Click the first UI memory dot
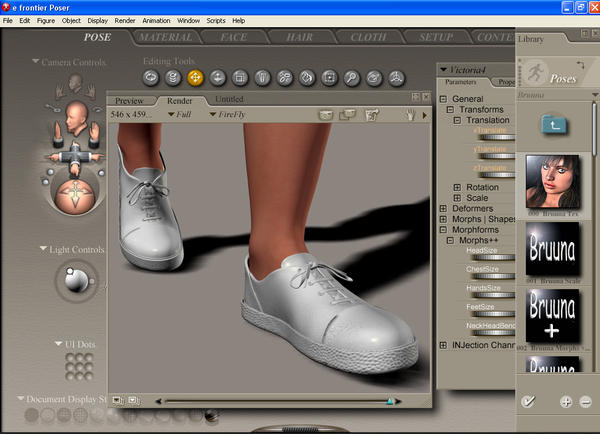Viewport: 600px width, 434px height. tap(70, 357)
